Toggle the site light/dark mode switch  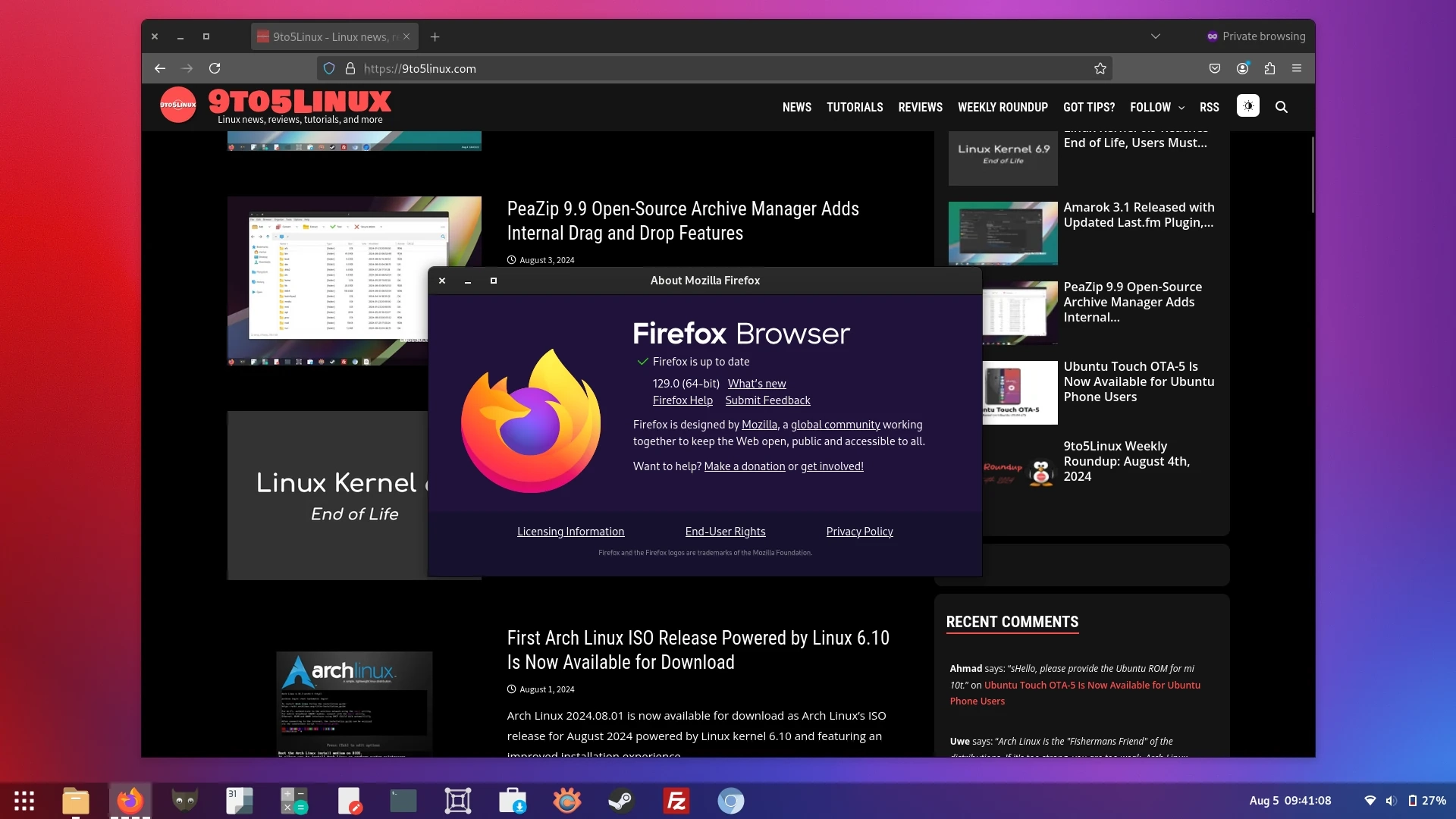(x=1247, y=105)
